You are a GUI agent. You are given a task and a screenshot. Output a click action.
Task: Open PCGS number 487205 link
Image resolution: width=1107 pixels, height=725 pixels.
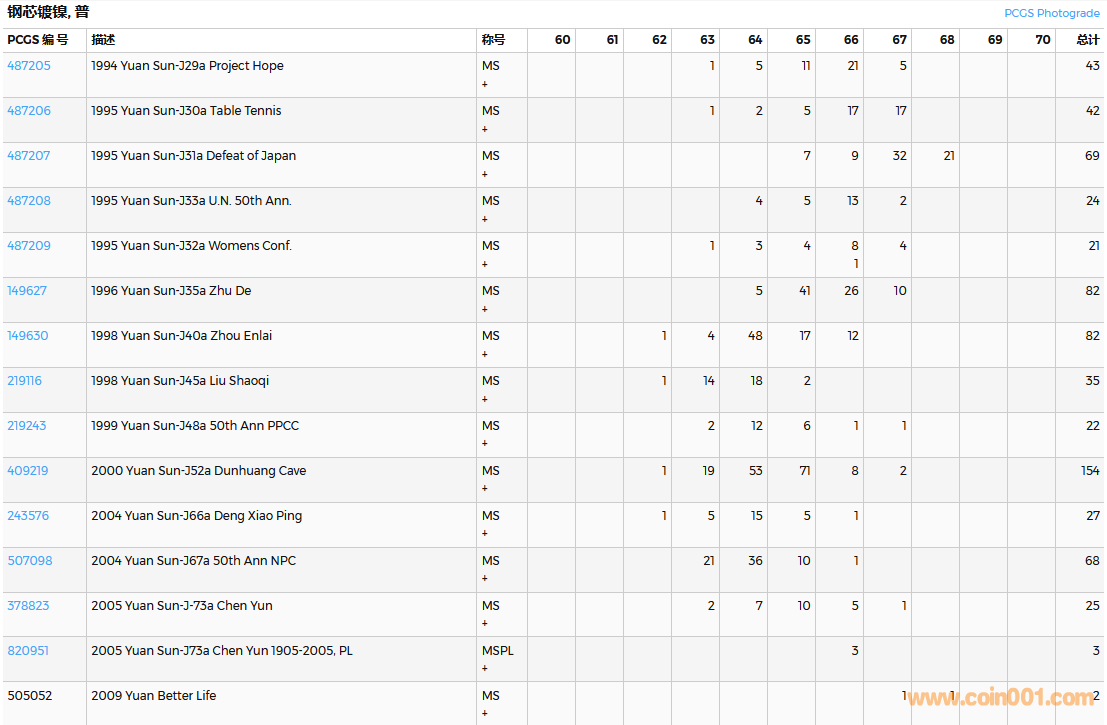tap(29, 66)
